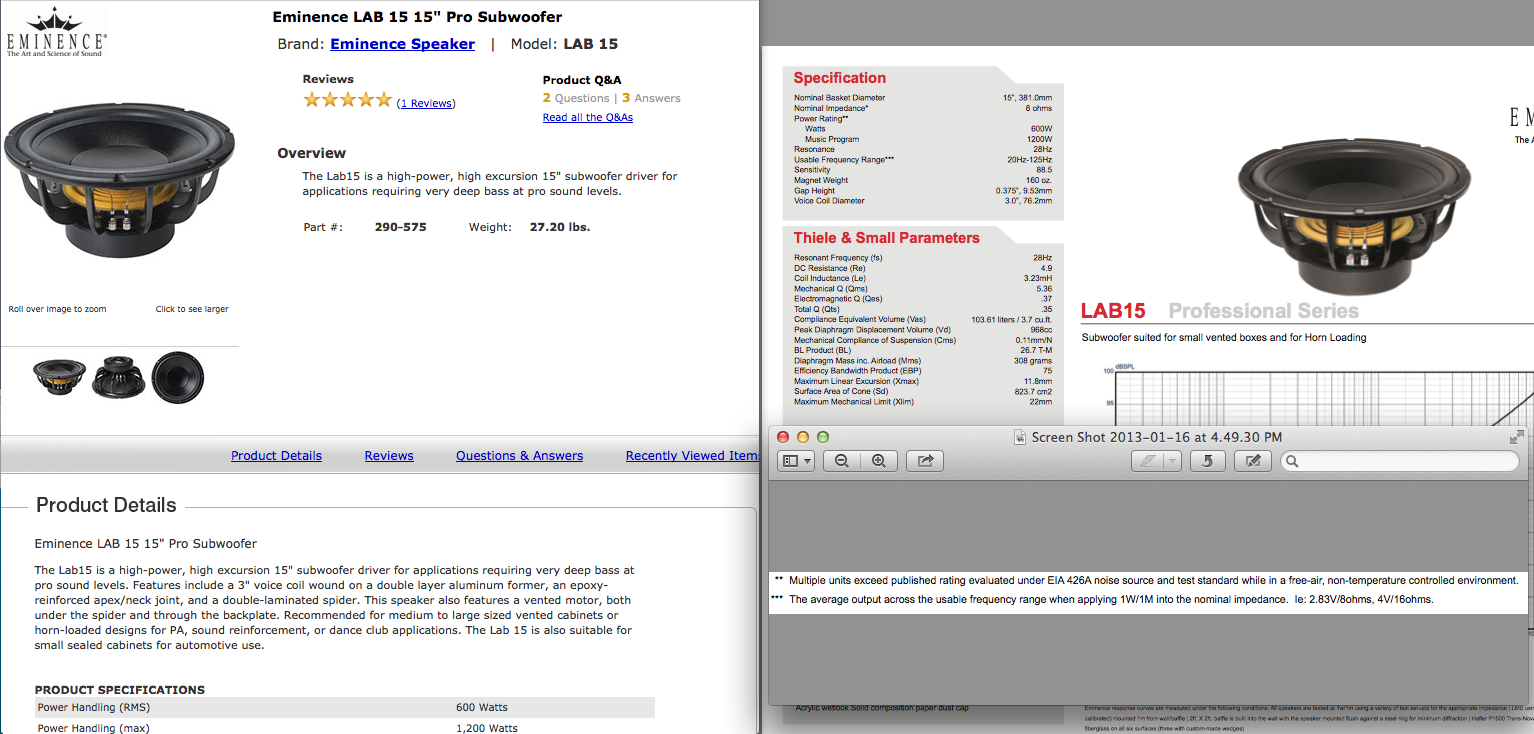Viewport: 1534px width, 734px height.
Task: Click the '3 Answers' count text
Action: coord(651,98)
